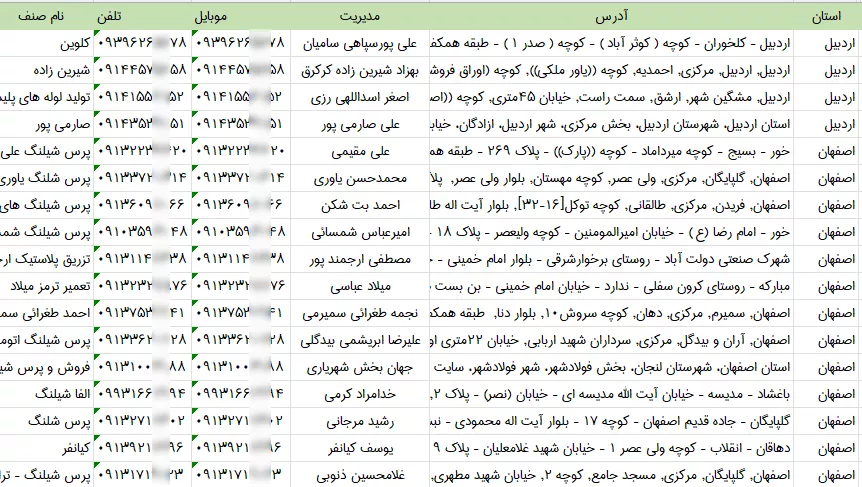Screen dimensions: 862x487
Task: Select trade name cell الفا شیلنگ
Action: [x=47, y=394]
